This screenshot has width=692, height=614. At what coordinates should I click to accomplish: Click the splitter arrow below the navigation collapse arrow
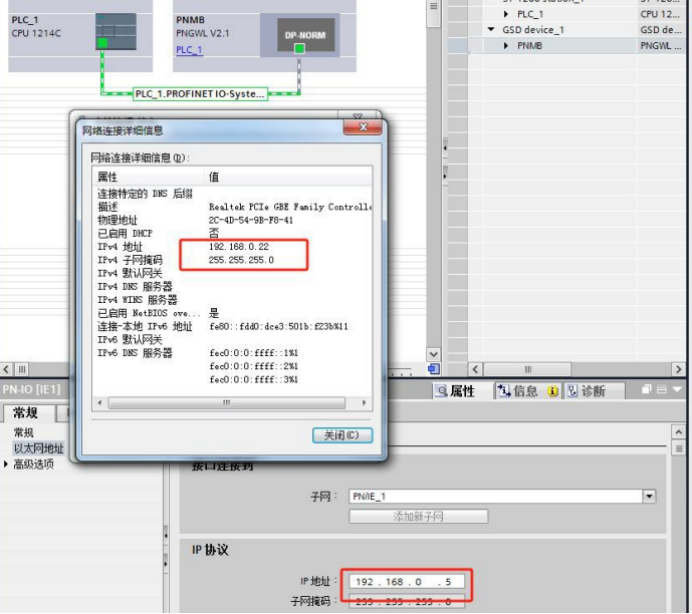[166, 564]
